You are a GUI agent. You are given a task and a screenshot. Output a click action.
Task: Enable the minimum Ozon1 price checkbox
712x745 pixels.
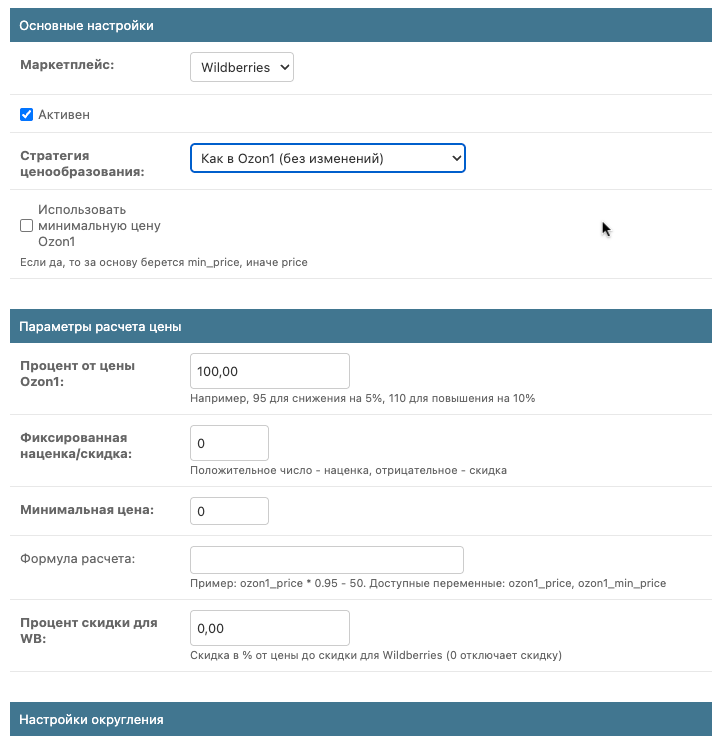pyautogui.click(x=27, y=226)
